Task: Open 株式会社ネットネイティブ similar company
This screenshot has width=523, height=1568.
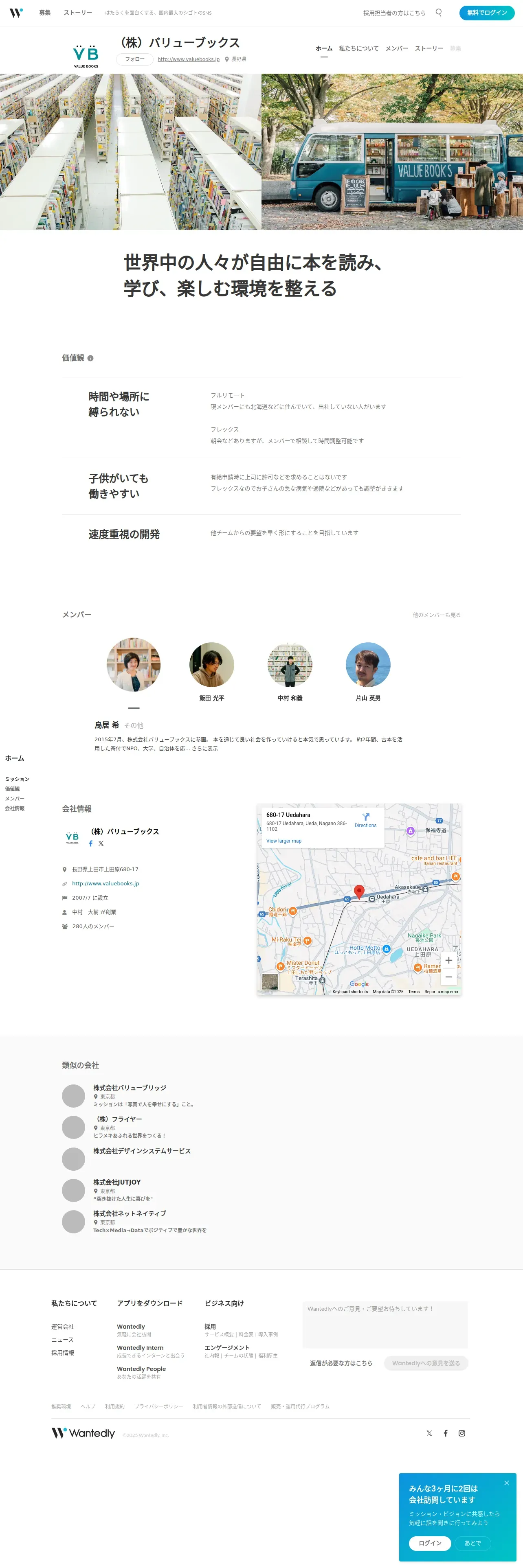Action: pos(130,1213)
